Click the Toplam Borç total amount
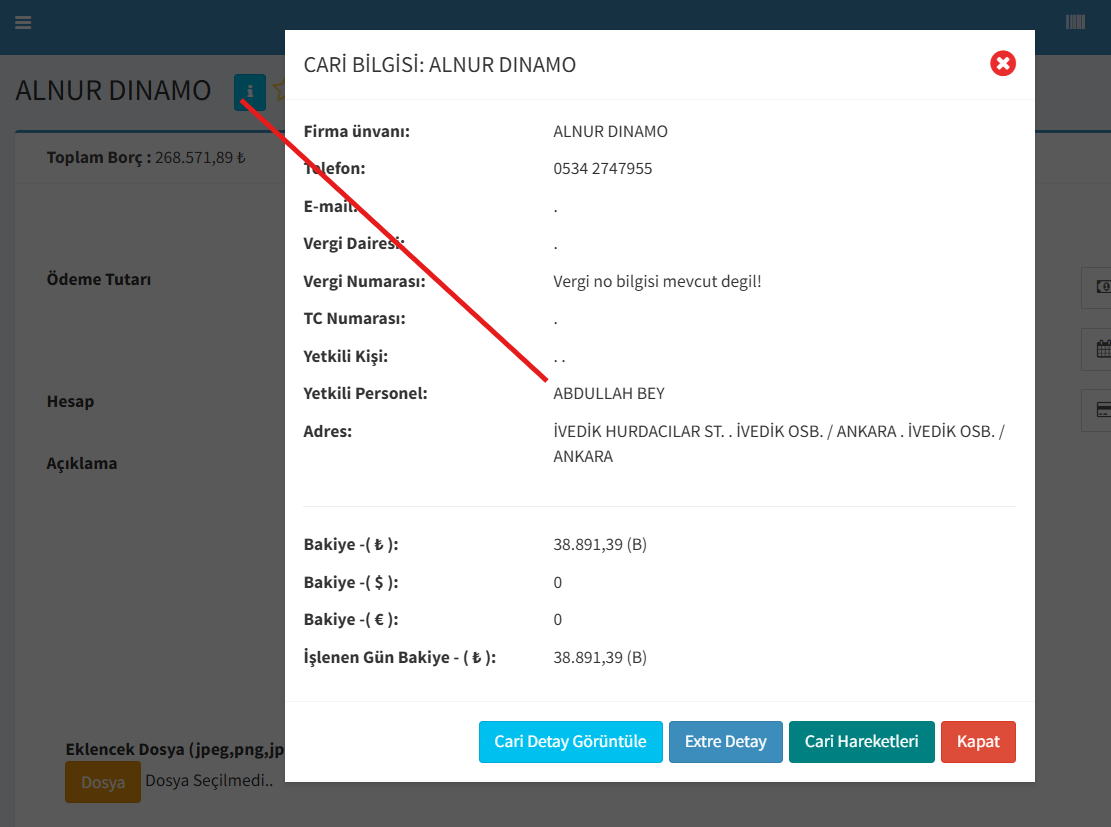 (200, 157)
